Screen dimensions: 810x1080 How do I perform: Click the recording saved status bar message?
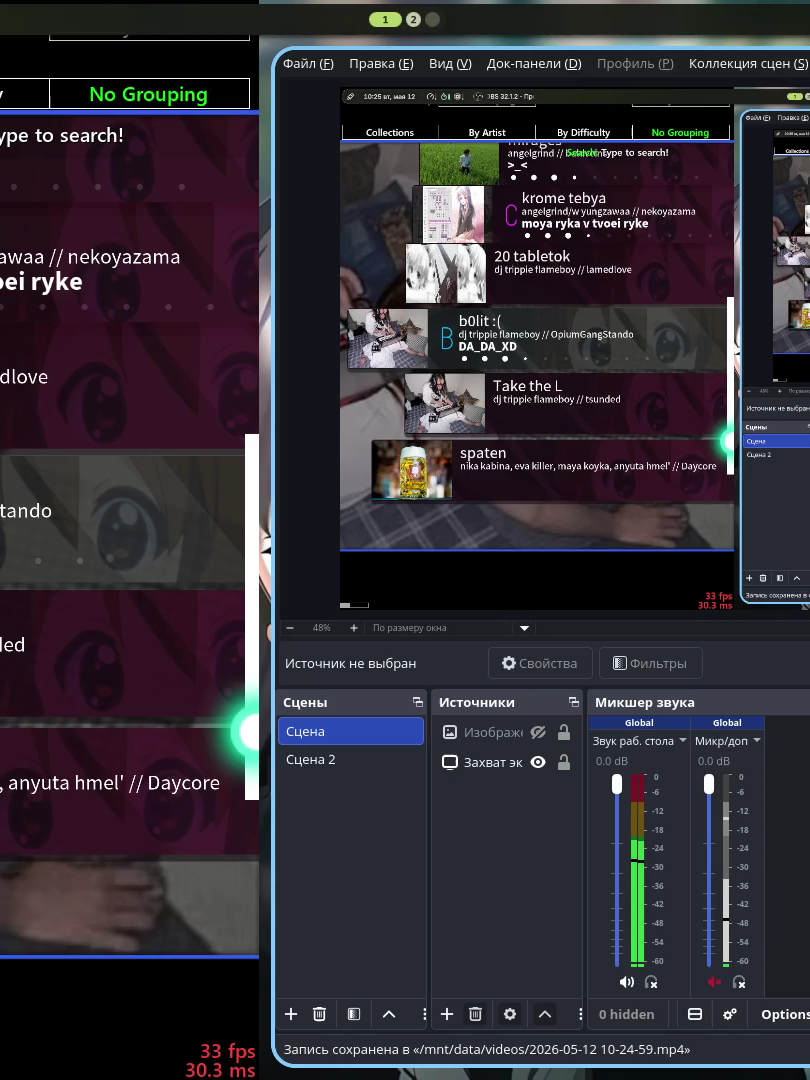click(486, 1049)
